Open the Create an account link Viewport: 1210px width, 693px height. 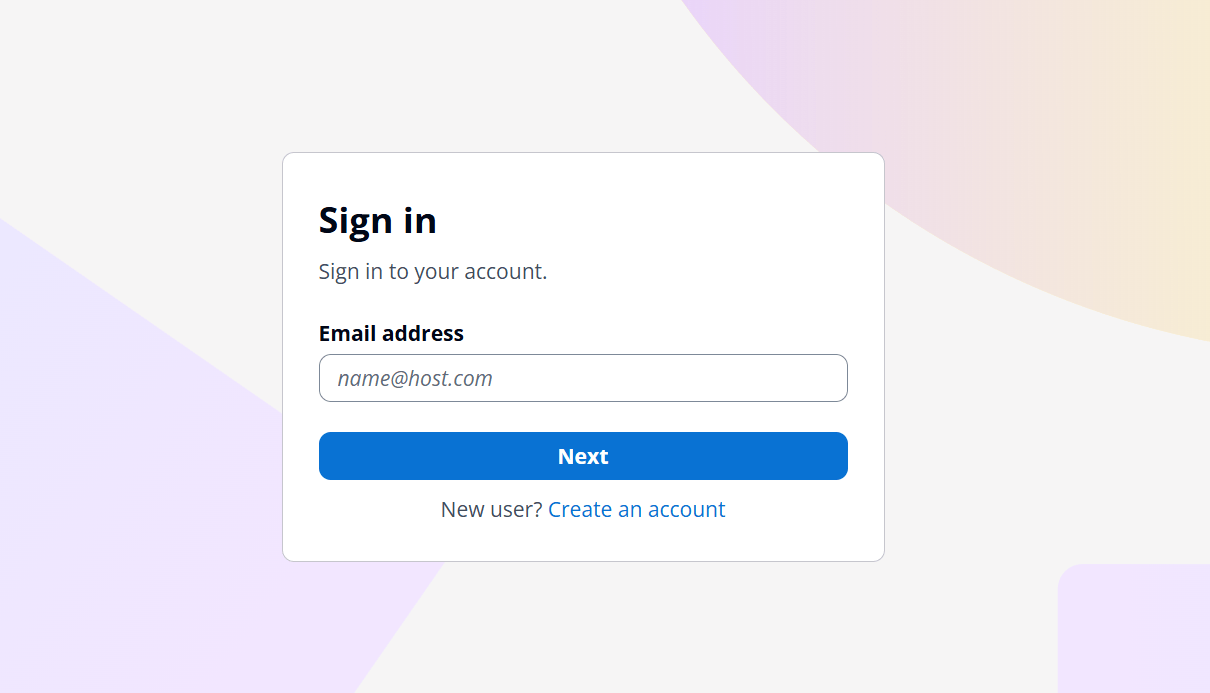(636, 510)
